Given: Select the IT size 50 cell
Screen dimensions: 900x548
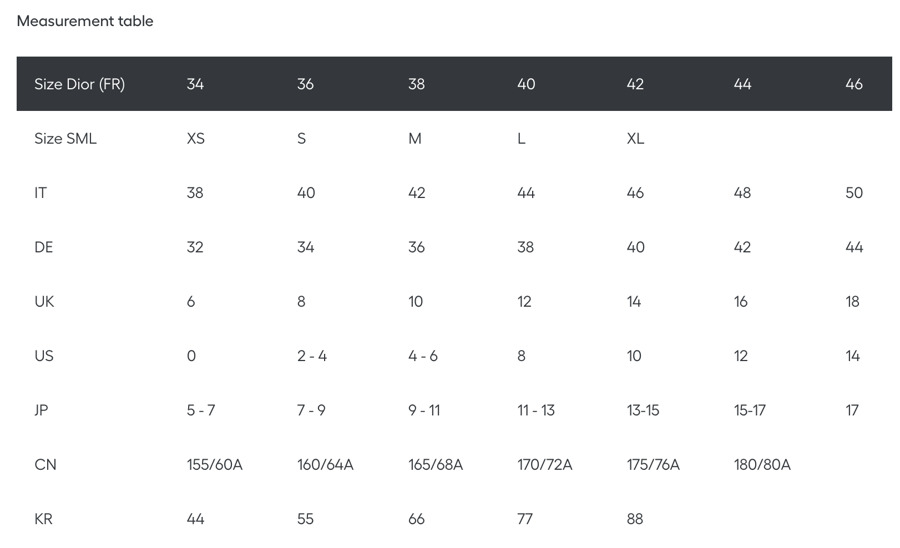Looking at the screenshot, I should click(x=853, y=193).
